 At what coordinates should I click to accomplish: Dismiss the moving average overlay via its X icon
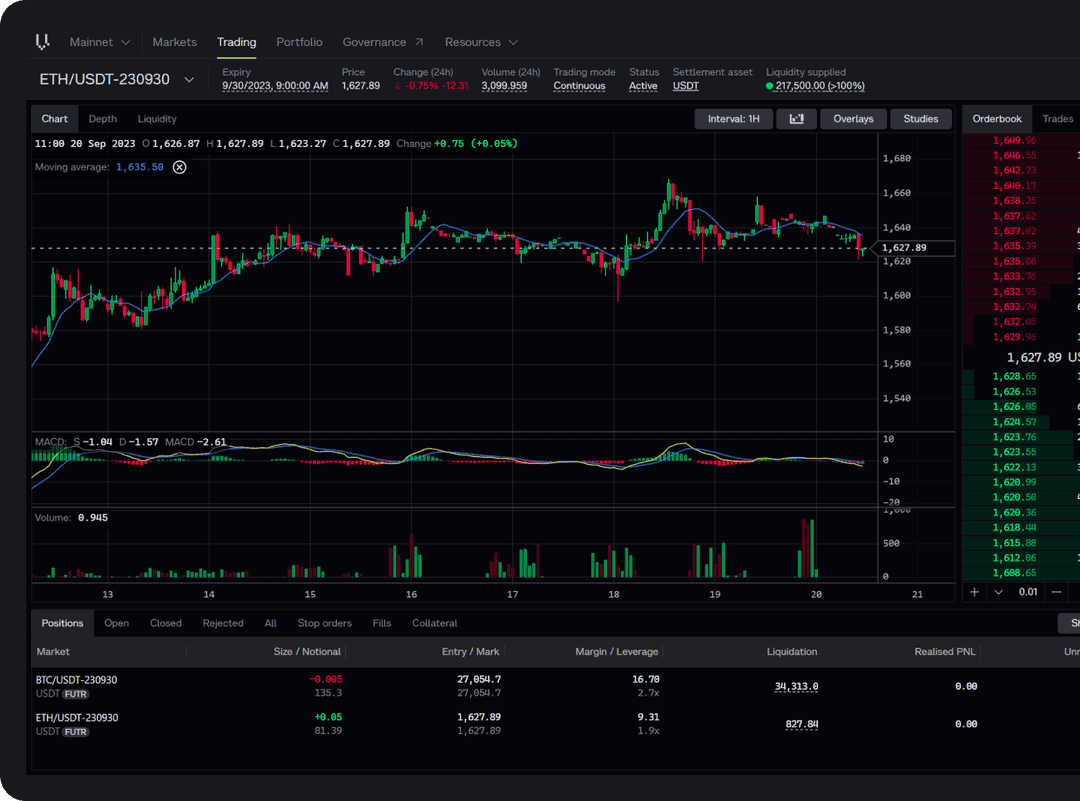pyautogui.click(x=180, y=167)
